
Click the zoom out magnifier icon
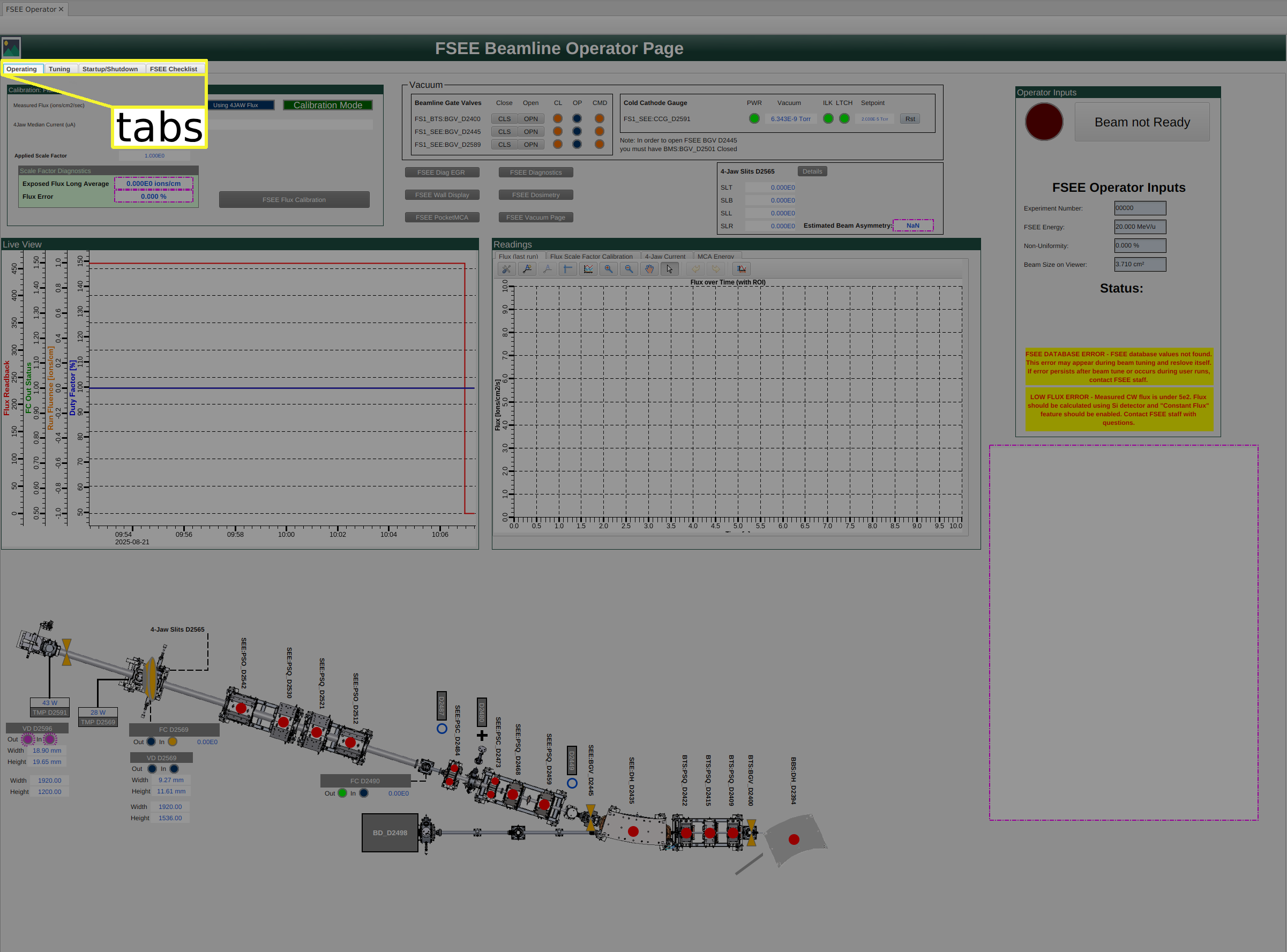(629, 269)
